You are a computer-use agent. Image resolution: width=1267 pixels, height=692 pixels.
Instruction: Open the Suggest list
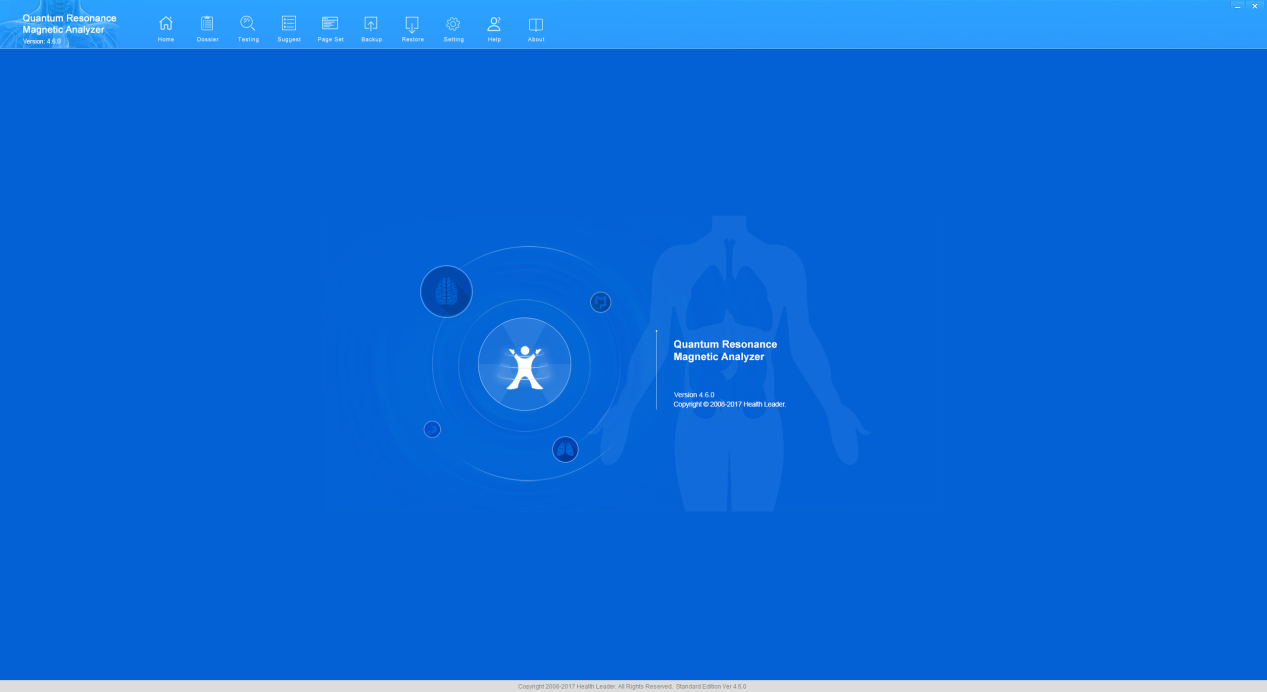pos(289,28)
